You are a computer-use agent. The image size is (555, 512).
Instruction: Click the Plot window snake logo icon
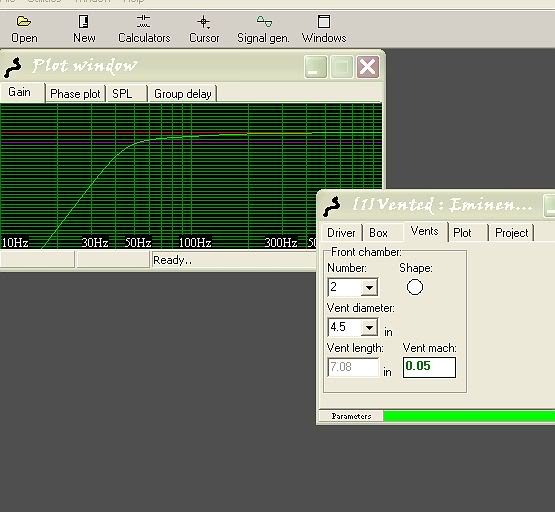[x=13, y=67]
